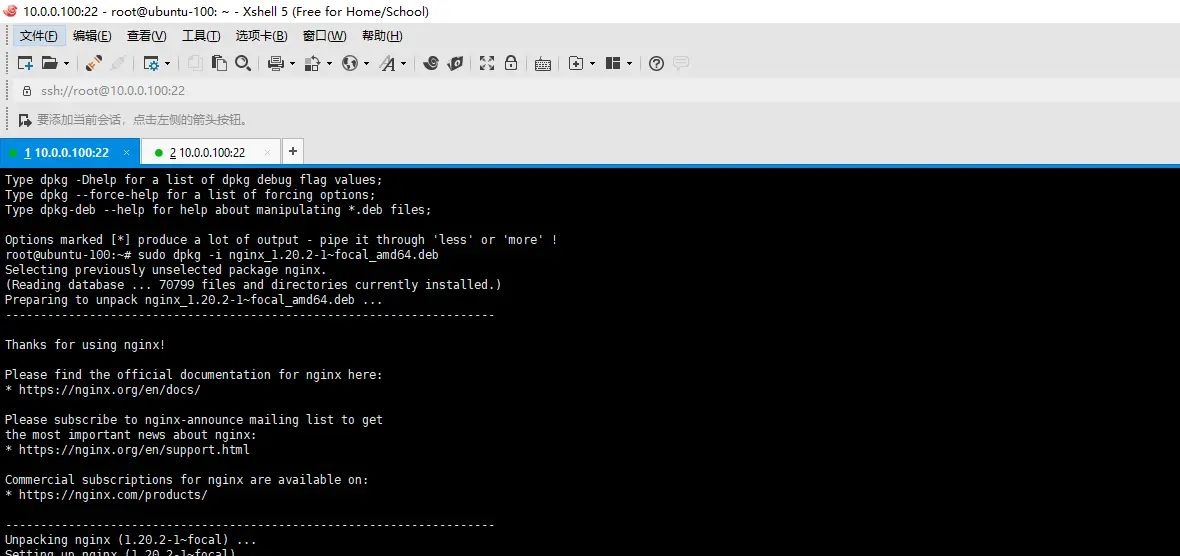Click the Copy icon in toolbar
The height and width of the screenshot is (556, 1180).
pos(195,63)
